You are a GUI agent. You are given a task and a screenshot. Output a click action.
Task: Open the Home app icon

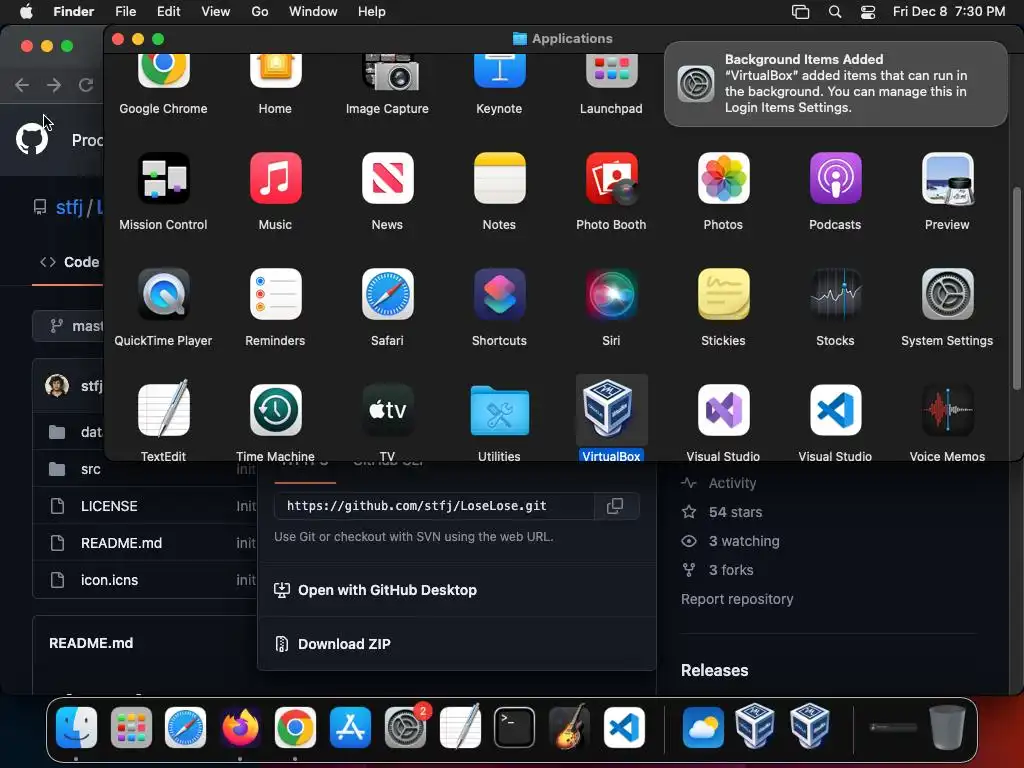[x=275, y=71]
